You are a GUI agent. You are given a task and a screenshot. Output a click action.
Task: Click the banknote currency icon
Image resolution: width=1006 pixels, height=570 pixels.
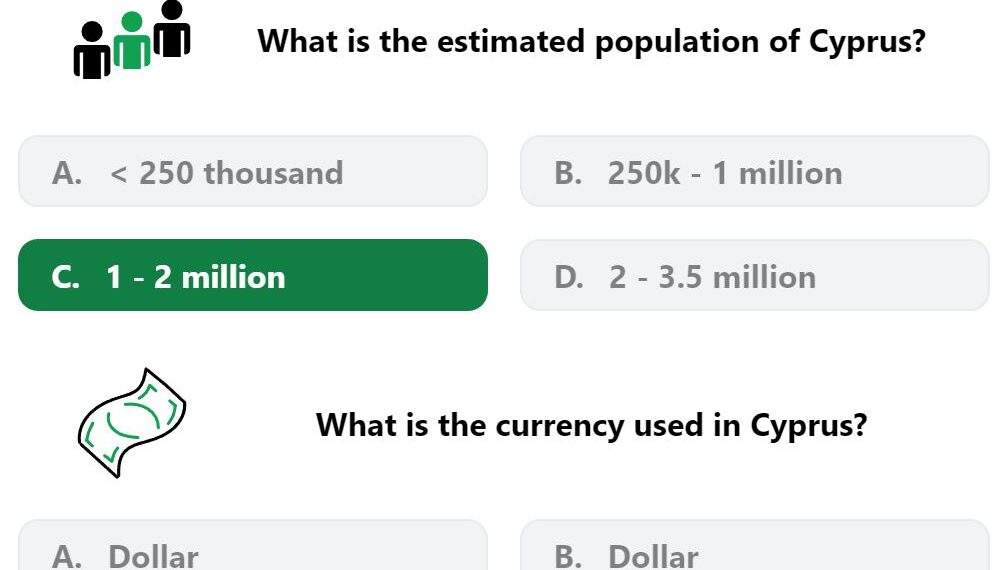pyautogui.click(x=132, y=422)
